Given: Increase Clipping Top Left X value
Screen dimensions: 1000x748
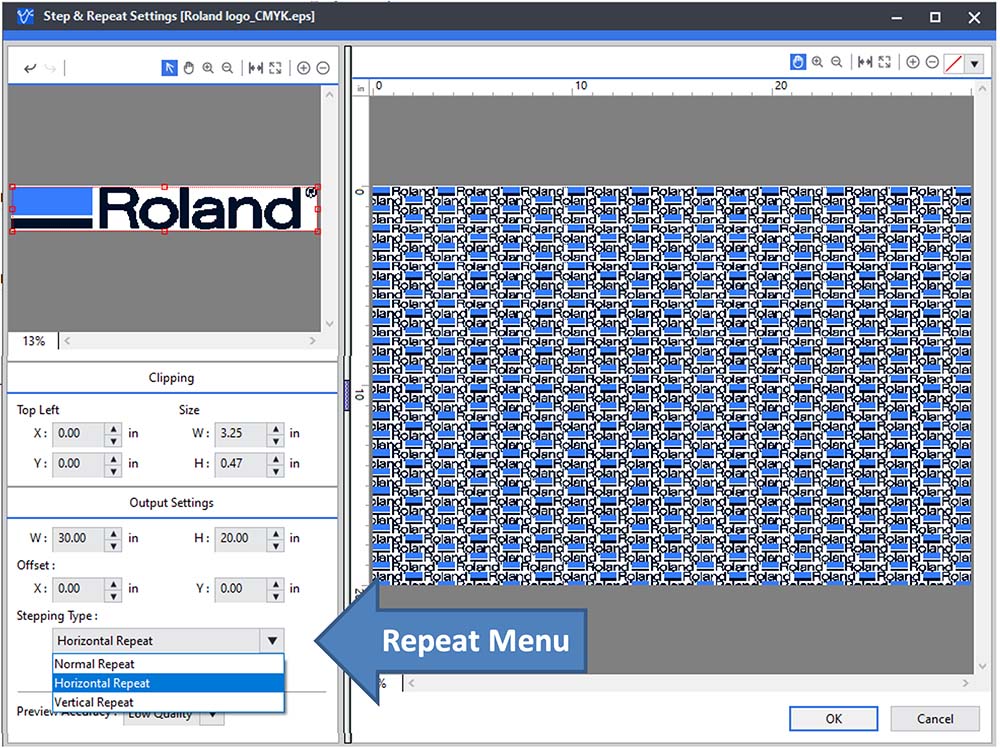Looking at the screenshot, I should pos(114,428).
